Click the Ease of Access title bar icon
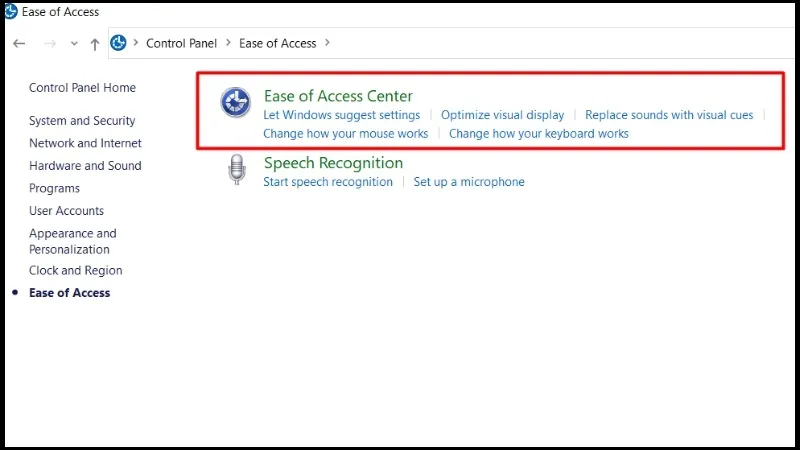This screenshot has width=800, height=450. coord(9,12)
